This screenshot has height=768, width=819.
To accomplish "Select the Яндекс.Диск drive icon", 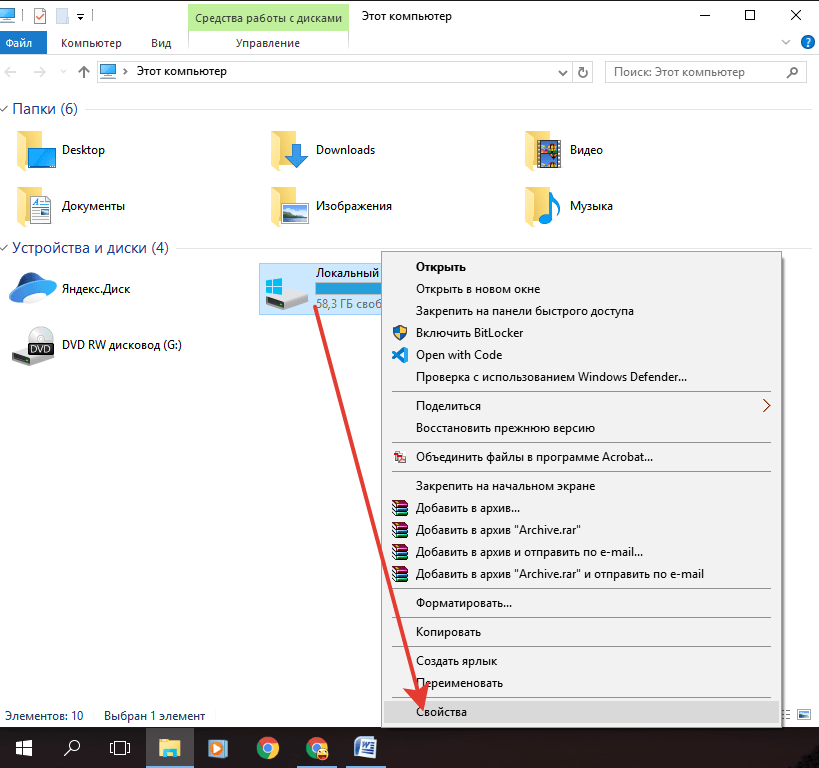I will point(33,288).
